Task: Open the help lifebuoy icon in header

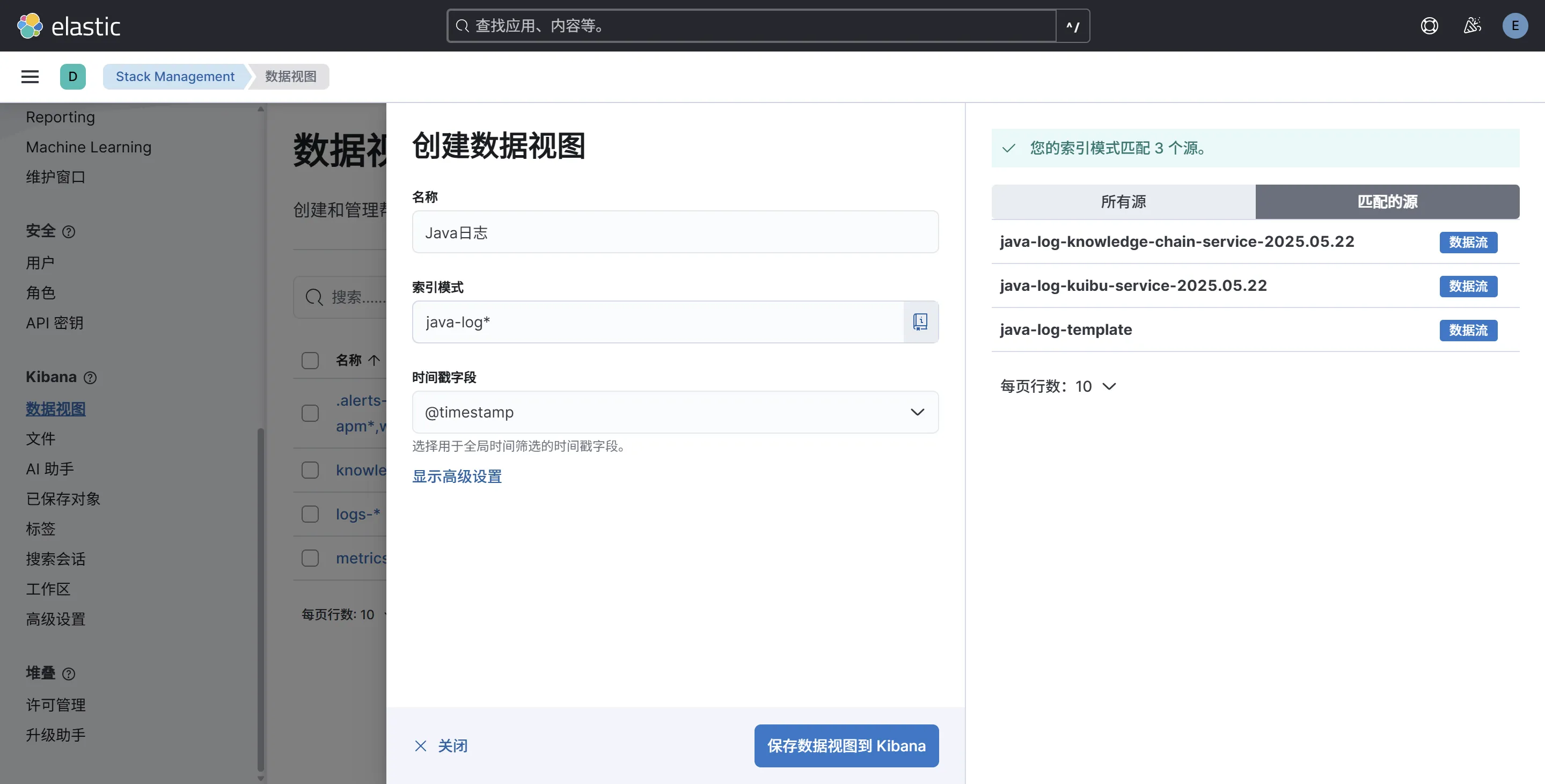Action: [1430, 25]
